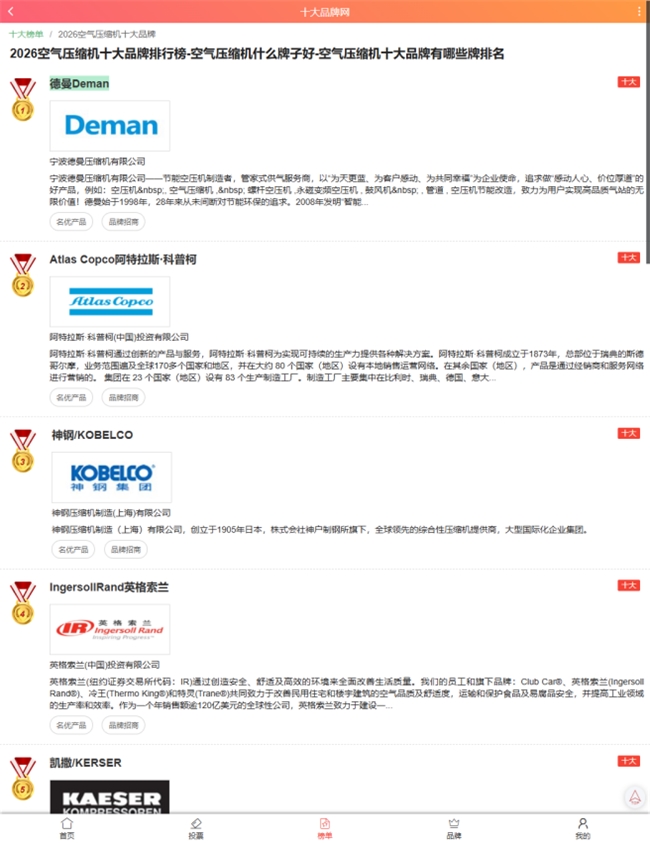Open the 我的 profile tab icon
The width and height of the screenshot is (650, 843).
pyautogui.click(x=583, y=824)
